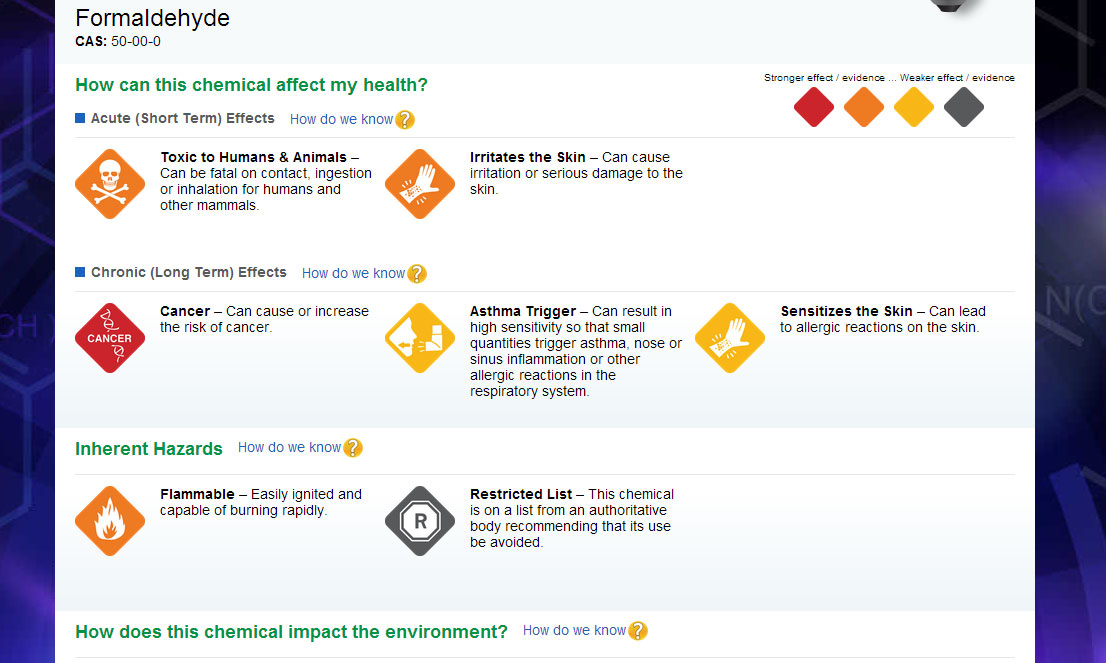Select the orange Flammable flame icon

[x=110, y=521]
